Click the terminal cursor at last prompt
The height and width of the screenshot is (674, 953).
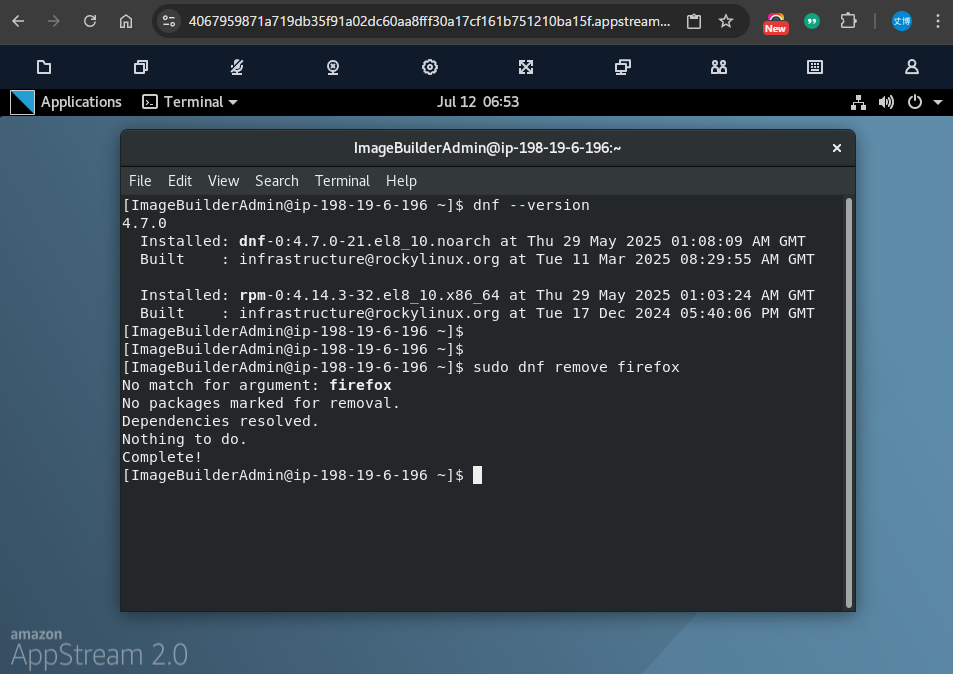point(477,475)
